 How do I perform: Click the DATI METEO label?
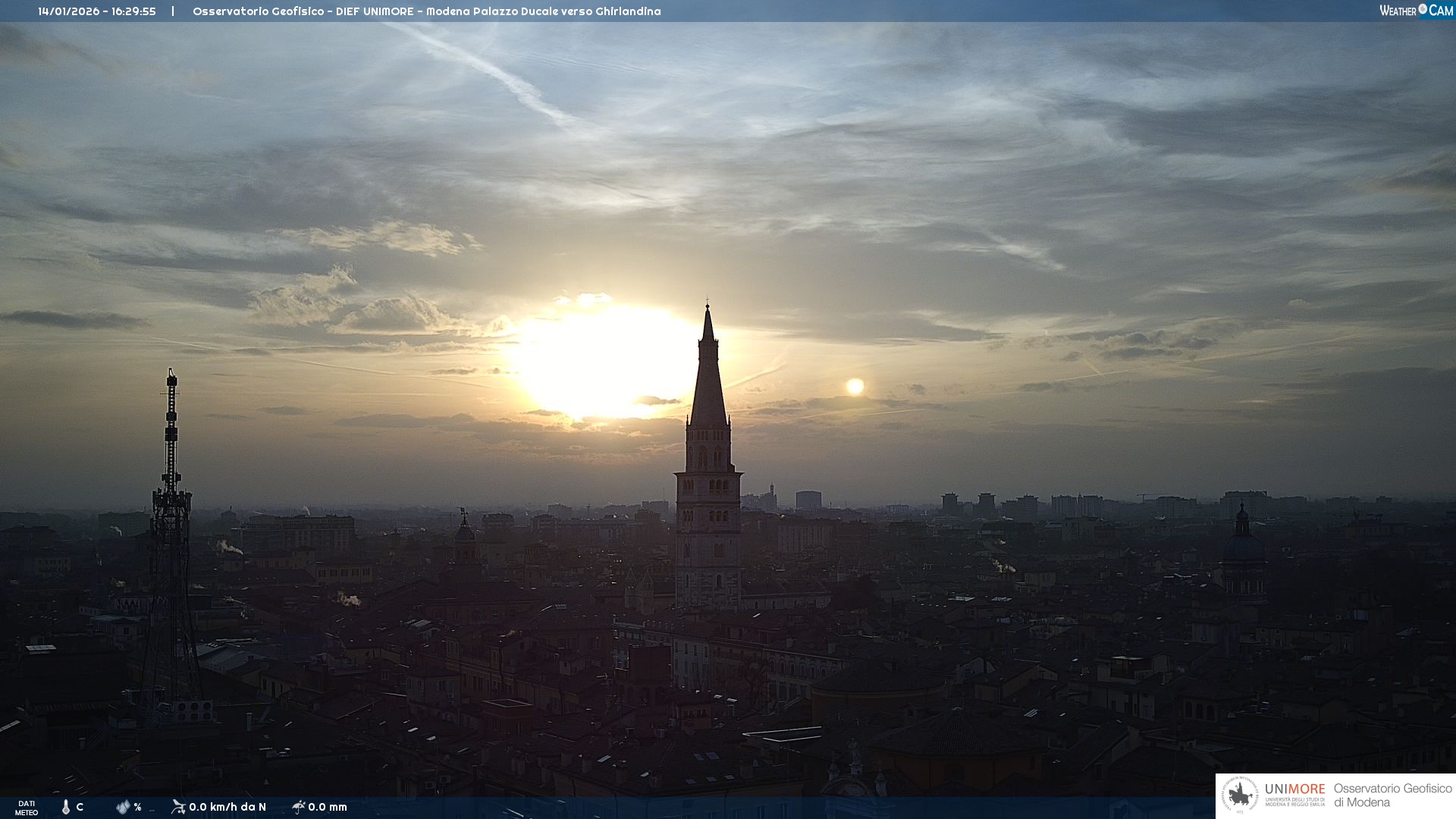(x=27, y=808)
